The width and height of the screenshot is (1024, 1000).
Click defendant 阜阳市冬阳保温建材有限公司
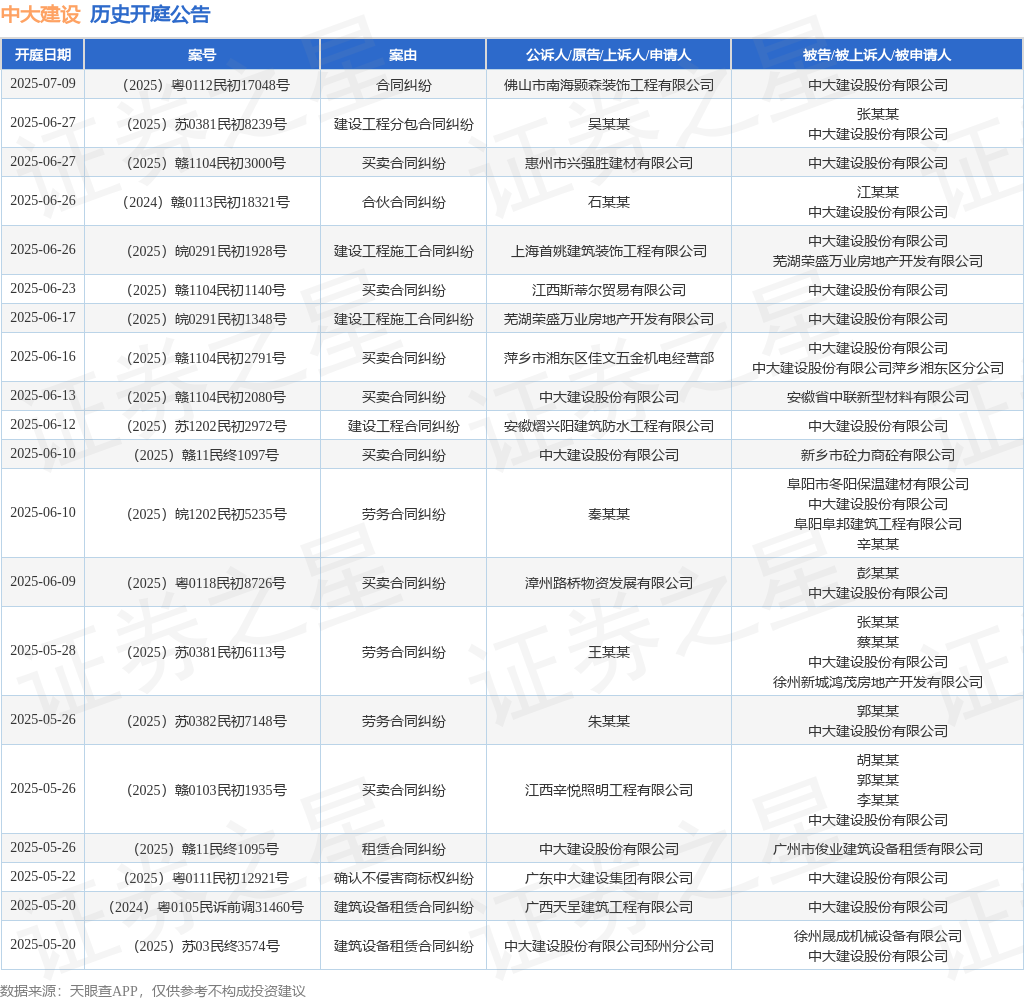[x=878, y=485]
